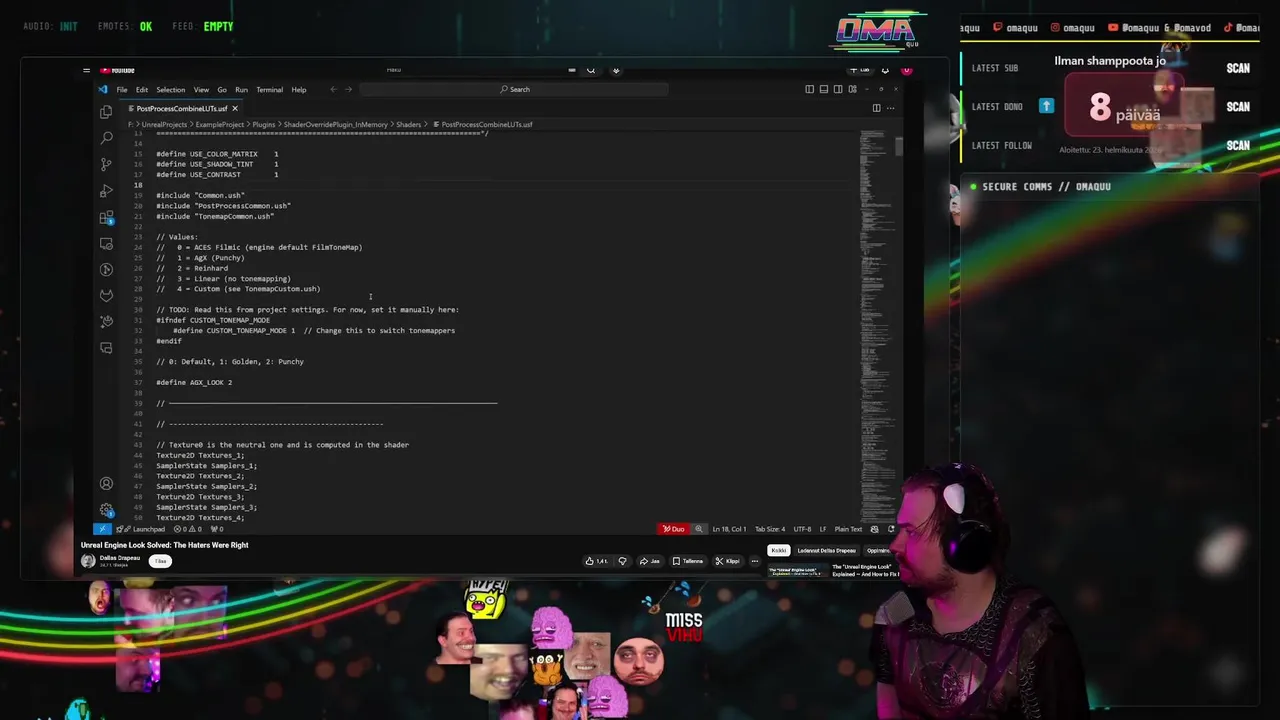This screenshot has width=1280, height=720.
Task: Expand the ExampleProject breadcrumb
Action: click(x=219, y=125)
